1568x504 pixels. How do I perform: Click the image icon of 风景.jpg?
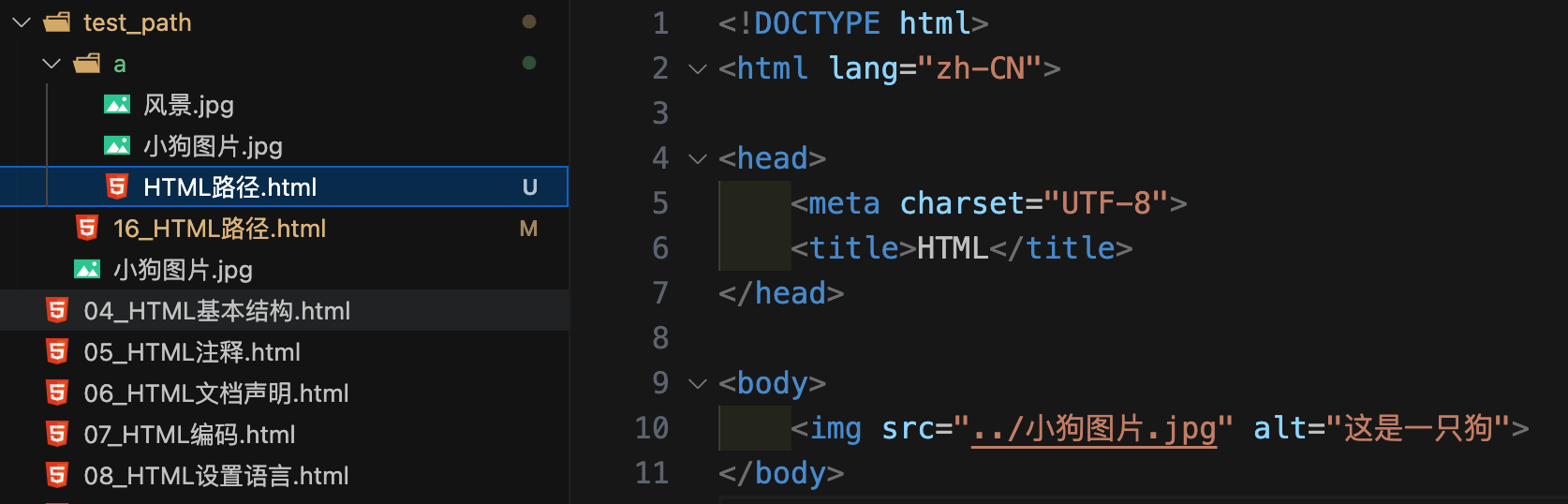click(x=117, y=105)
